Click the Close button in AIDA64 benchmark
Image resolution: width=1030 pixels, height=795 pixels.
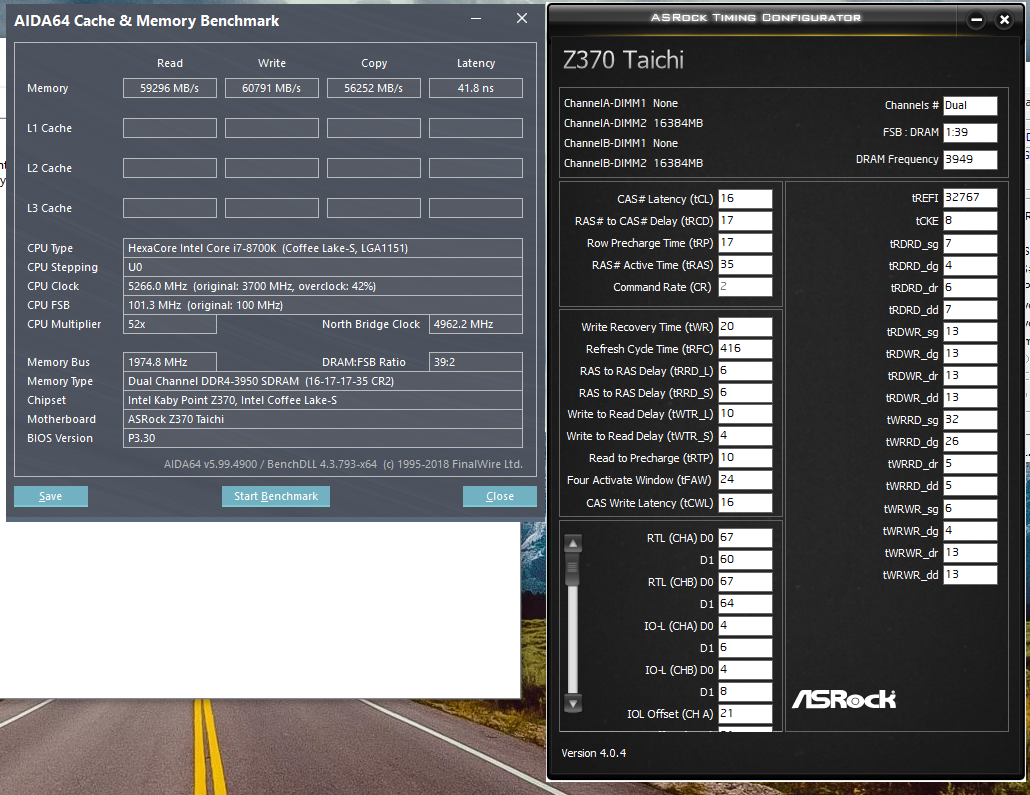(x=499, y=496)
